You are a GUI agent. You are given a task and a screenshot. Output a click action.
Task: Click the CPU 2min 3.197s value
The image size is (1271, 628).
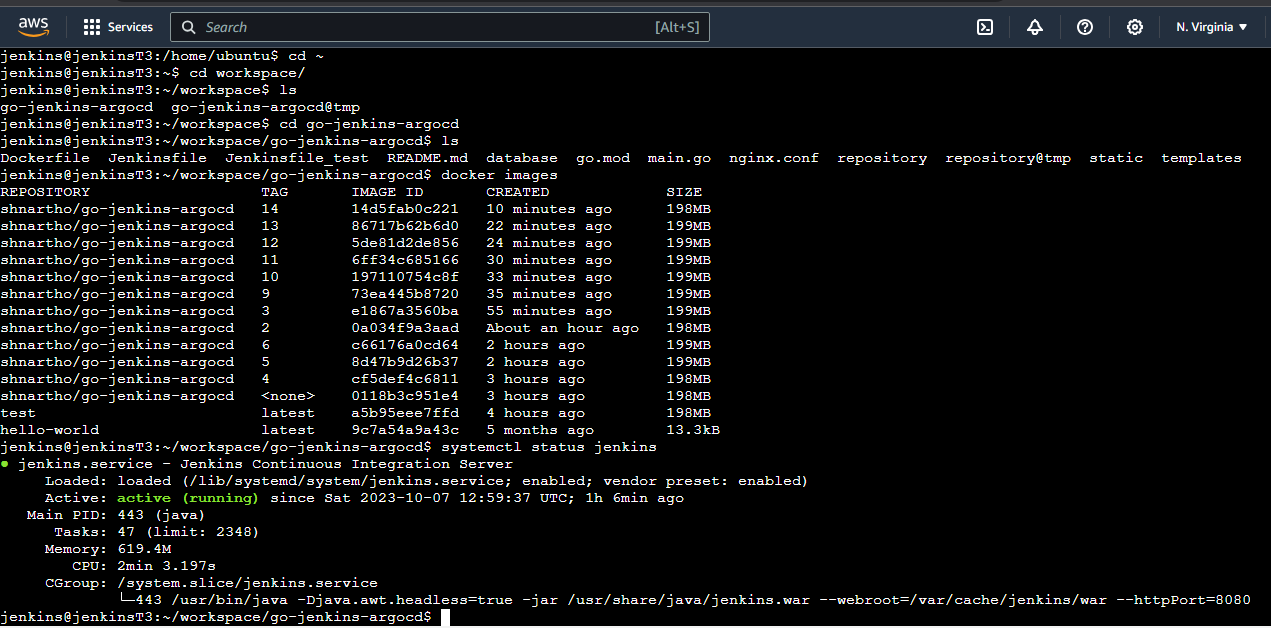166,566
